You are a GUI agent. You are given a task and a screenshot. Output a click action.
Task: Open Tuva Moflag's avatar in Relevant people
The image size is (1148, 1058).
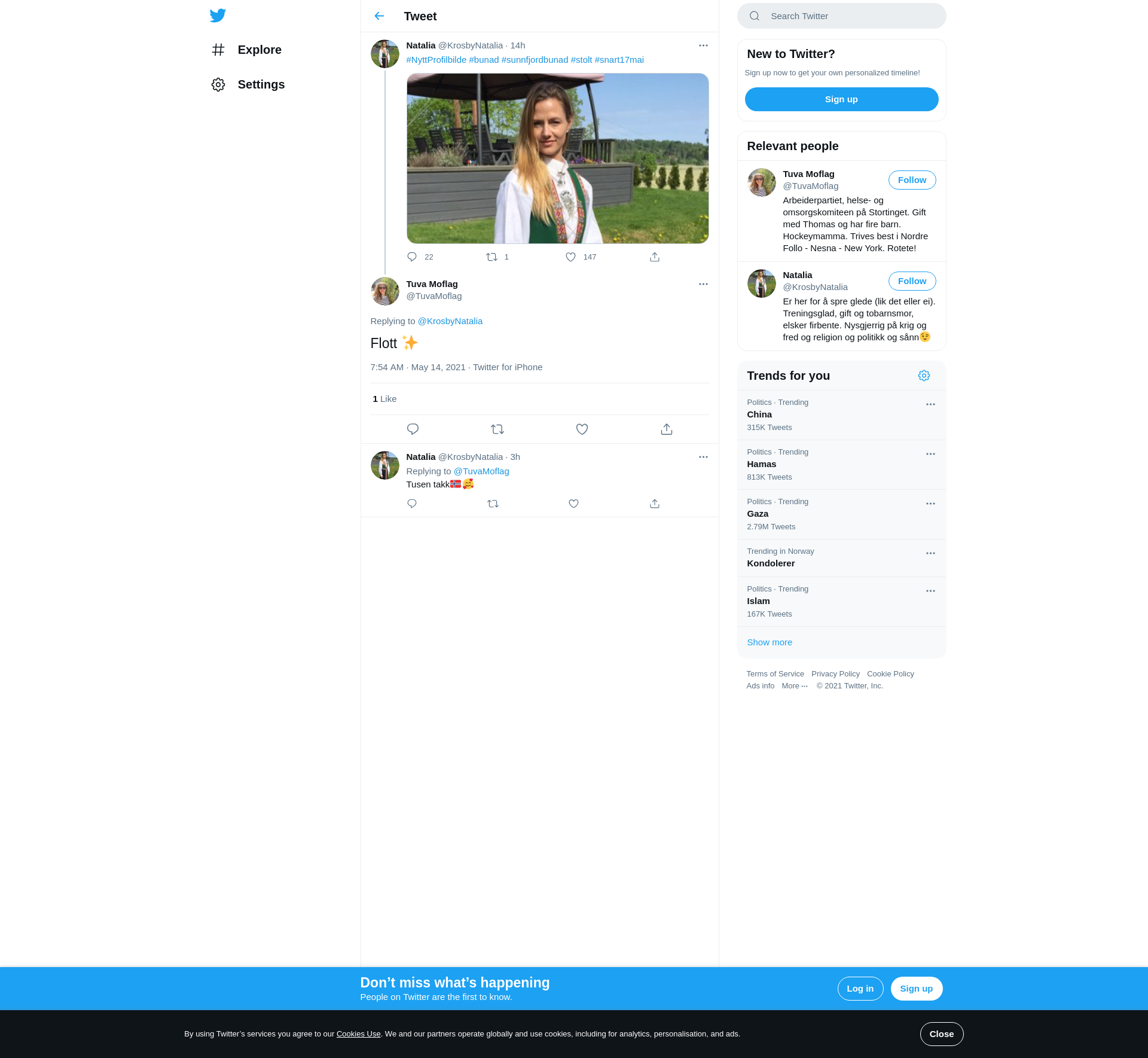coord(762,182)
